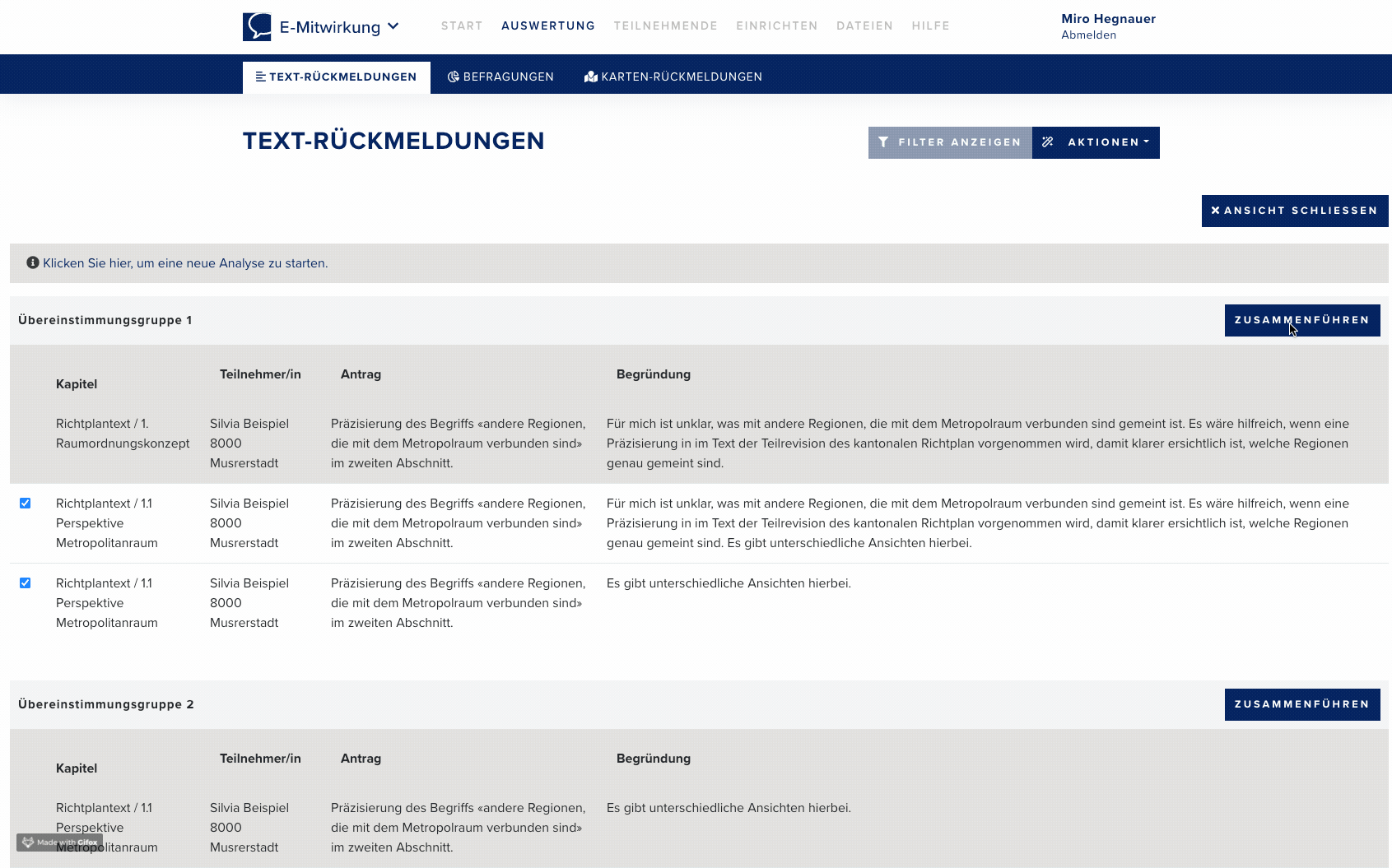Click TEXT-RÜCKMELDUNGEN page heading
This screenshot has height=868, width=1392.
pyautogui.click(x=393, y=141)
